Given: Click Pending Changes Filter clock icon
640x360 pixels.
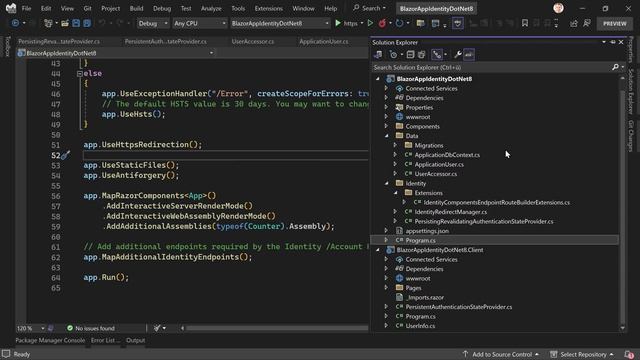Looking at the screenshot, I should 393,54.
